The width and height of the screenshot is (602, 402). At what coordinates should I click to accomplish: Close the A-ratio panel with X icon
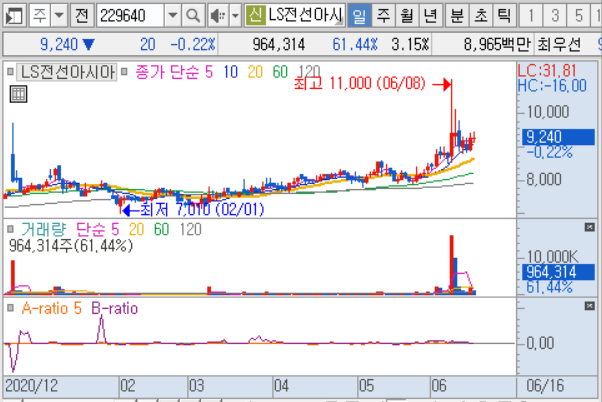tap(590, 306)
